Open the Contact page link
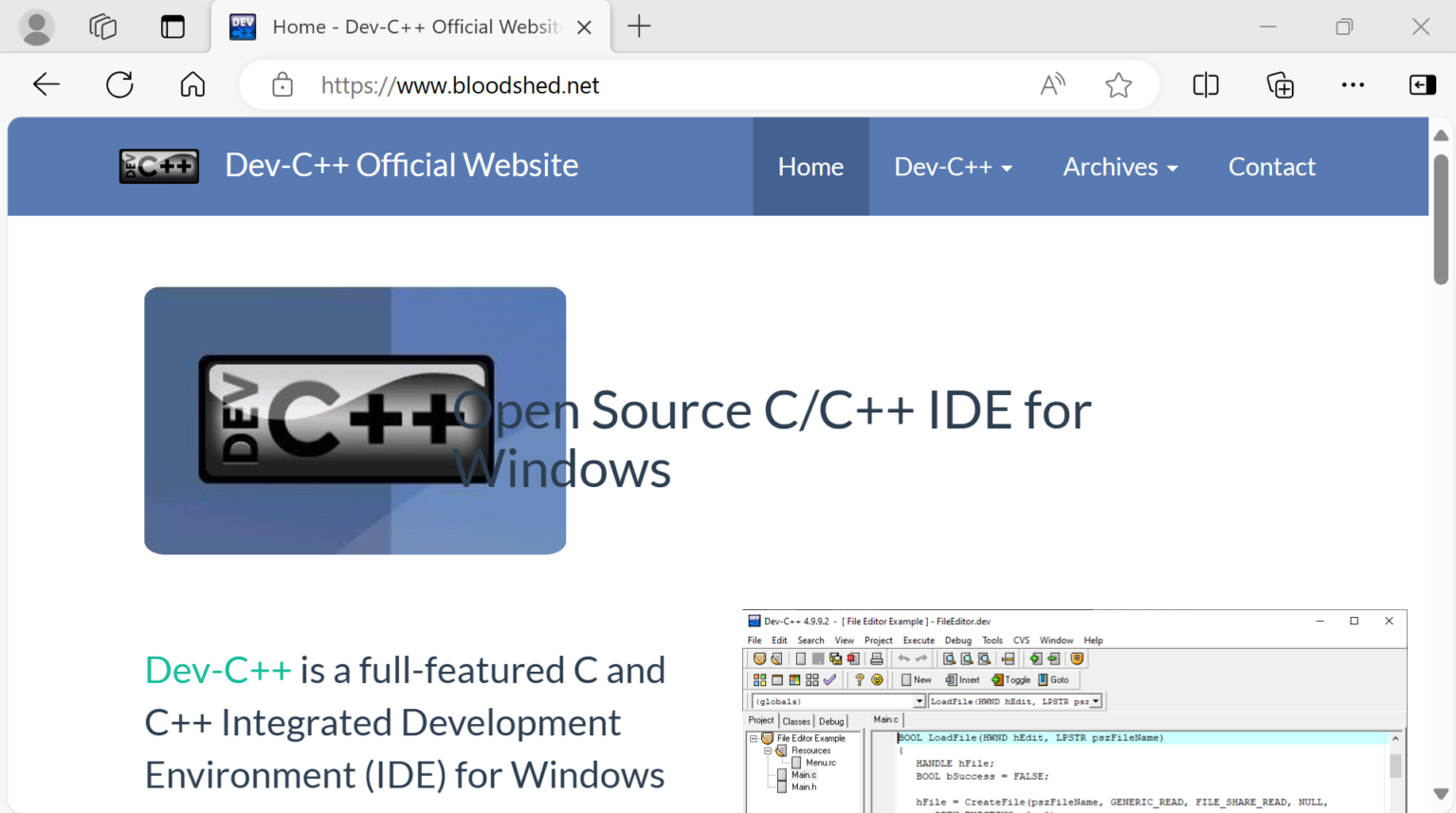 1272,166
